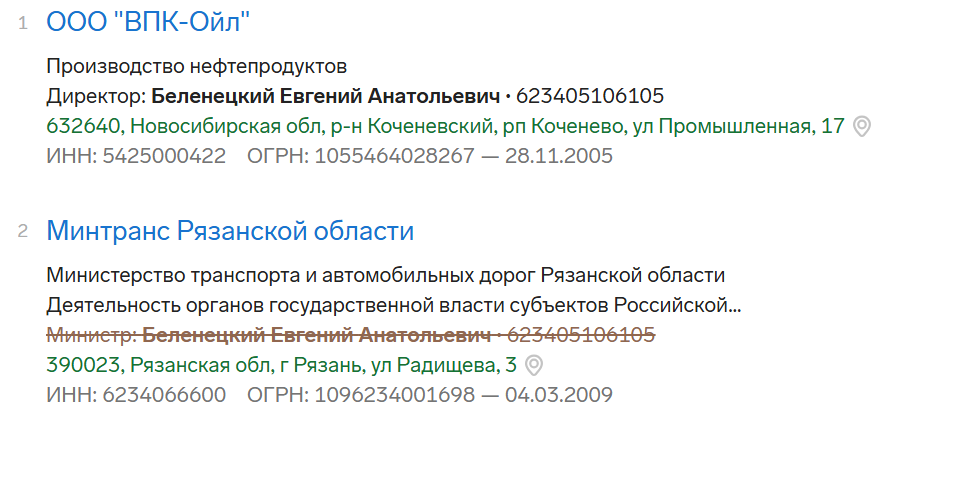956x489 pixels.
Task: Click the Министерство транспорта full name text
Action: click(385, 275)
